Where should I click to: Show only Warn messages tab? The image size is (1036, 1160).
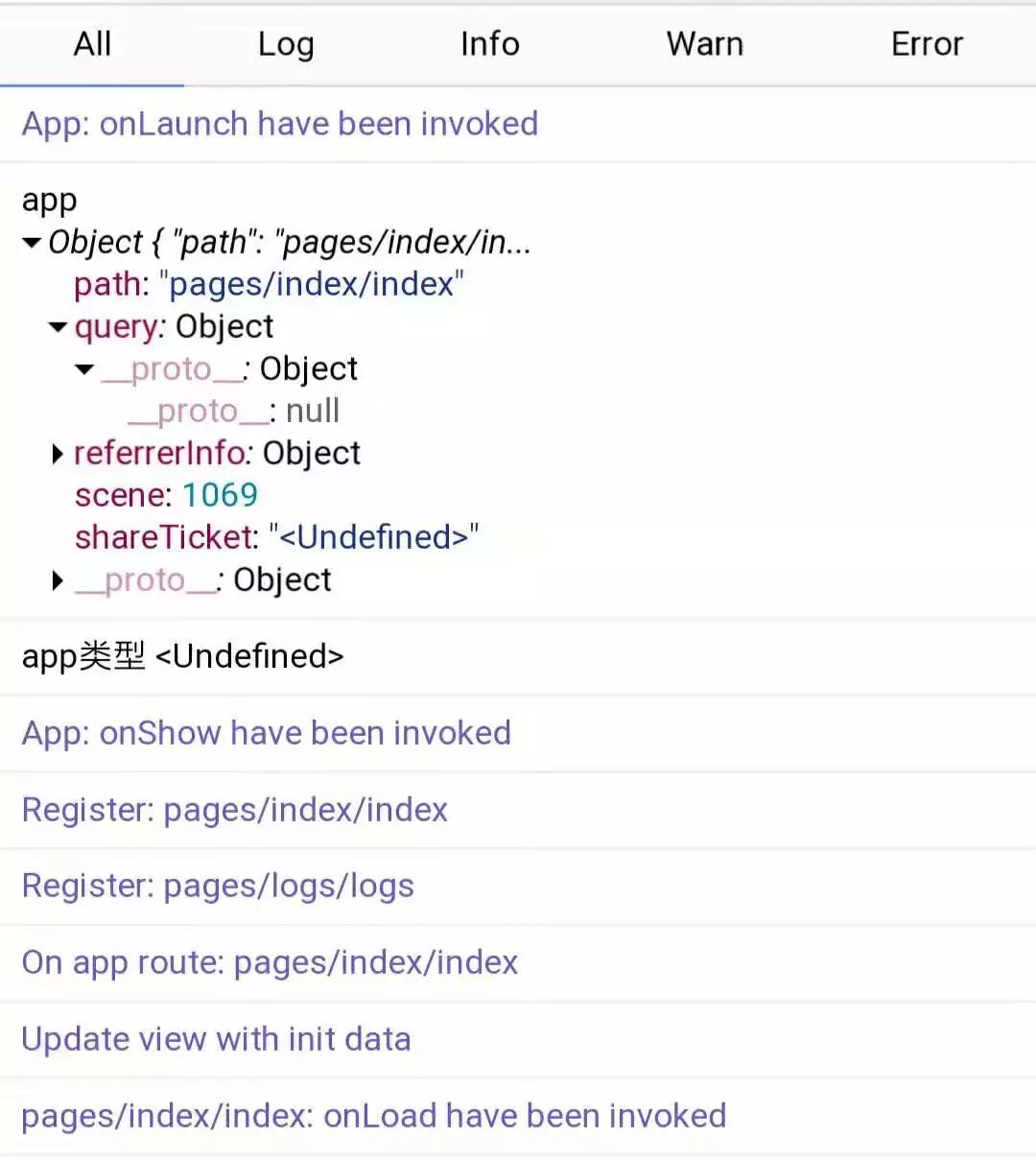[704, 44]
